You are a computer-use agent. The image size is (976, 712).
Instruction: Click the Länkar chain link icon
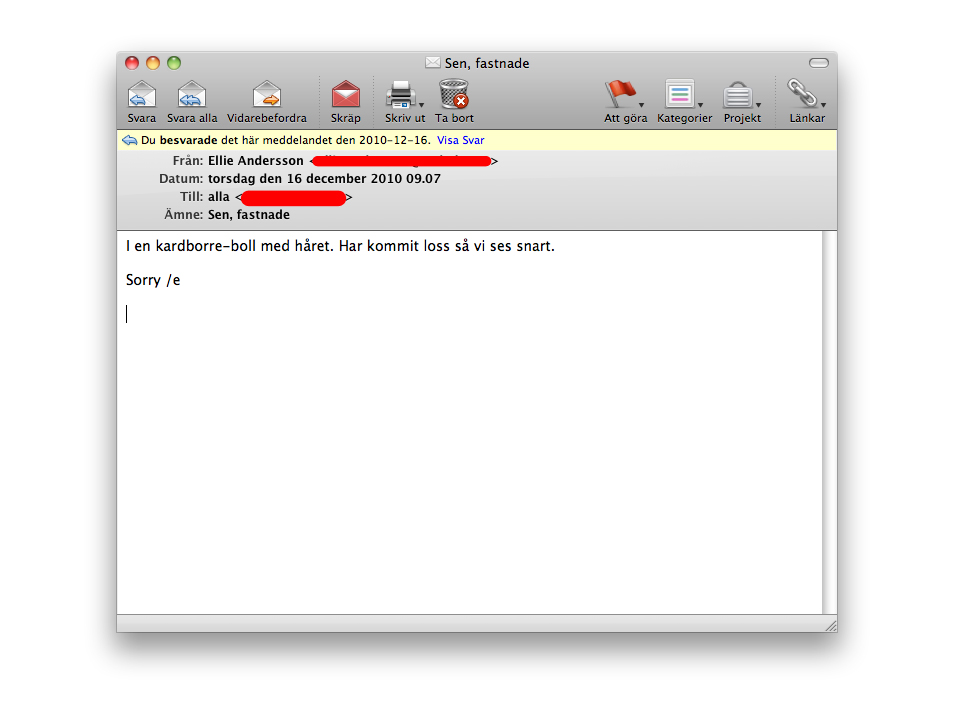pos(802,93)
